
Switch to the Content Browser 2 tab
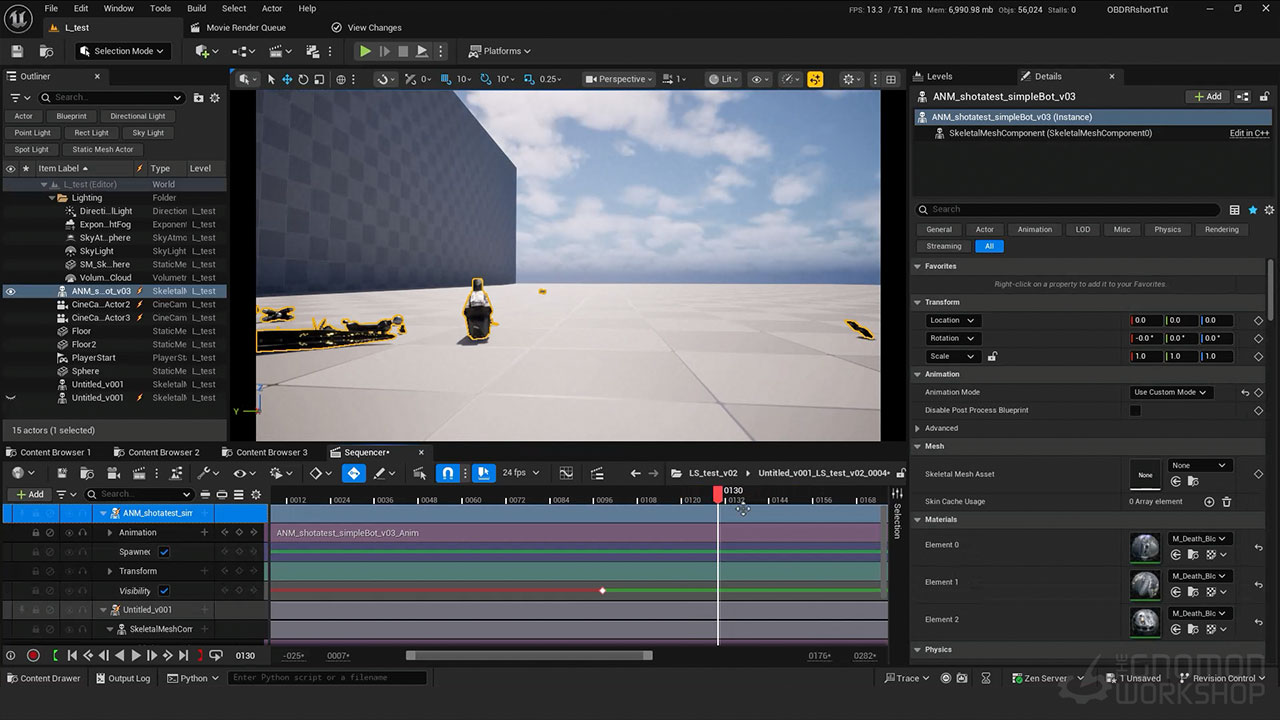(162, 452)
